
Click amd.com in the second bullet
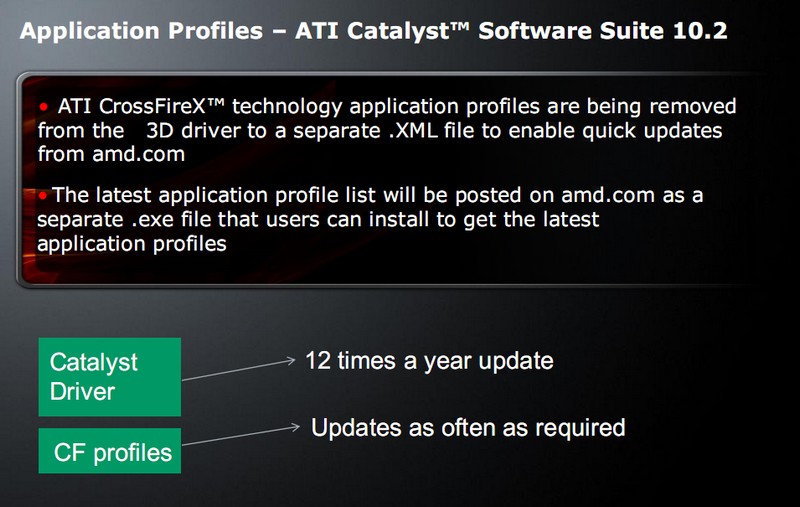608,195
